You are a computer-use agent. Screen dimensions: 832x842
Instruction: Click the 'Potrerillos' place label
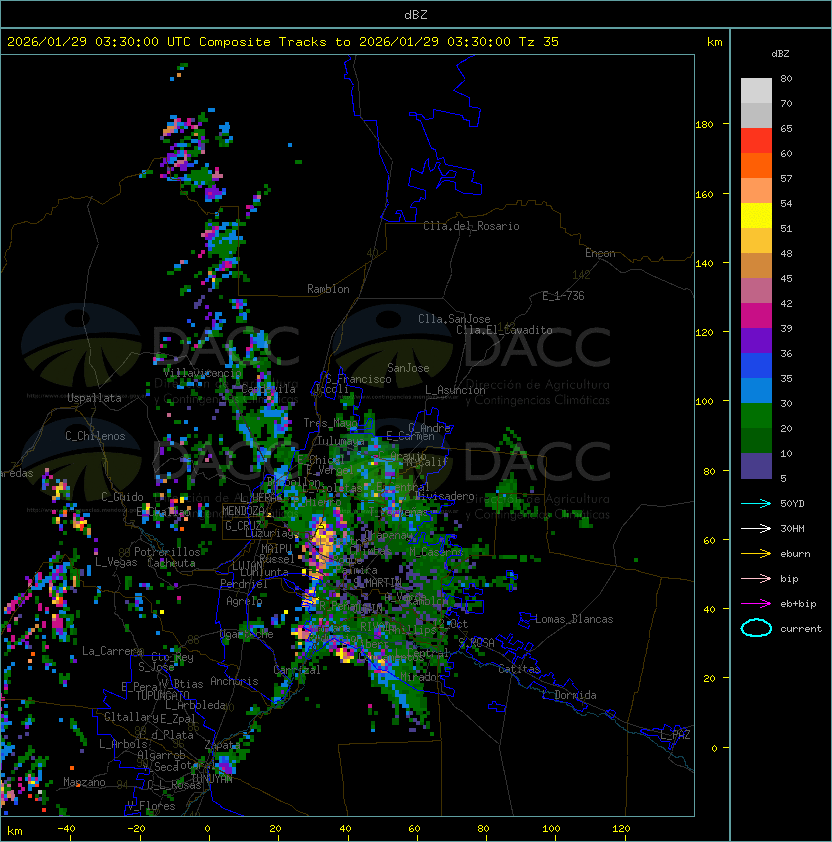[x=167, y=552]
